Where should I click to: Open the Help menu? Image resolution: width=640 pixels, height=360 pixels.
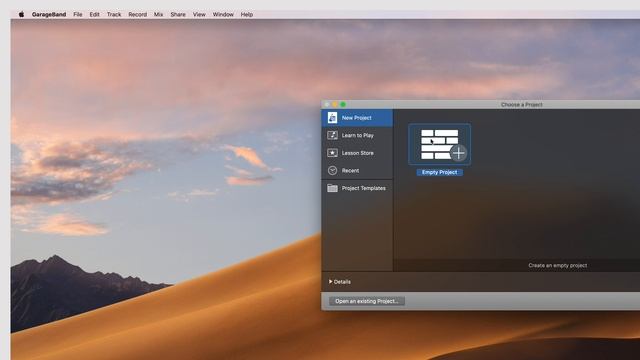click(x=247, y=14)
